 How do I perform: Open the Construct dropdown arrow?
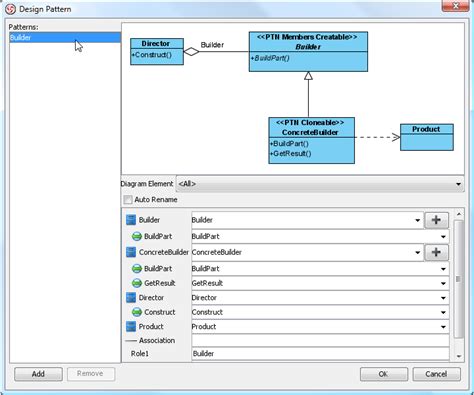point(443,312)
